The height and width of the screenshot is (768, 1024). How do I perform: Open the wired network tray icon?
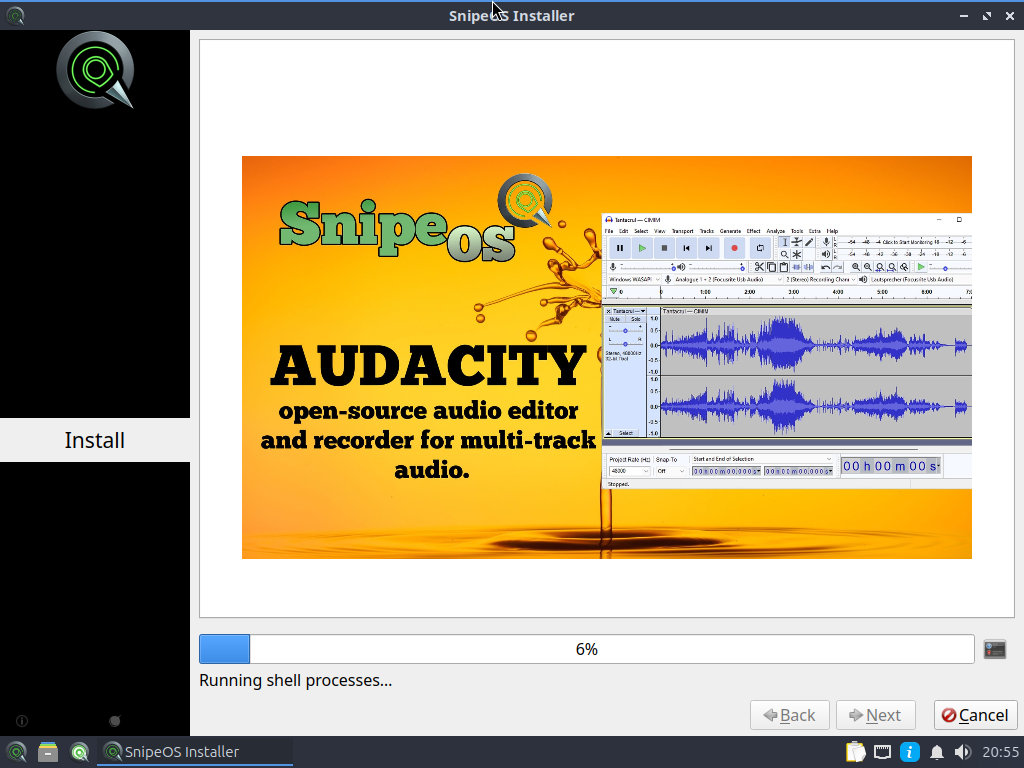(x=882, y=752)
